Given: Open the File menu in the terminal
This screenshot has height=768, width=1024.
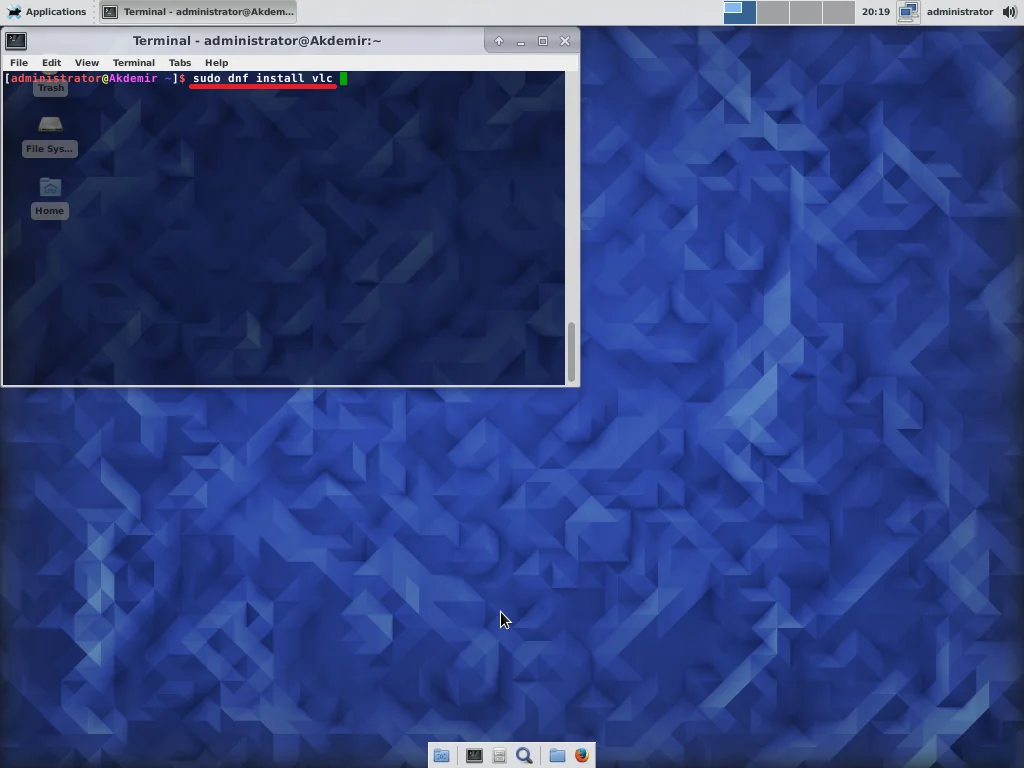Looking at the screenshot, I should [x=19, y=62].
